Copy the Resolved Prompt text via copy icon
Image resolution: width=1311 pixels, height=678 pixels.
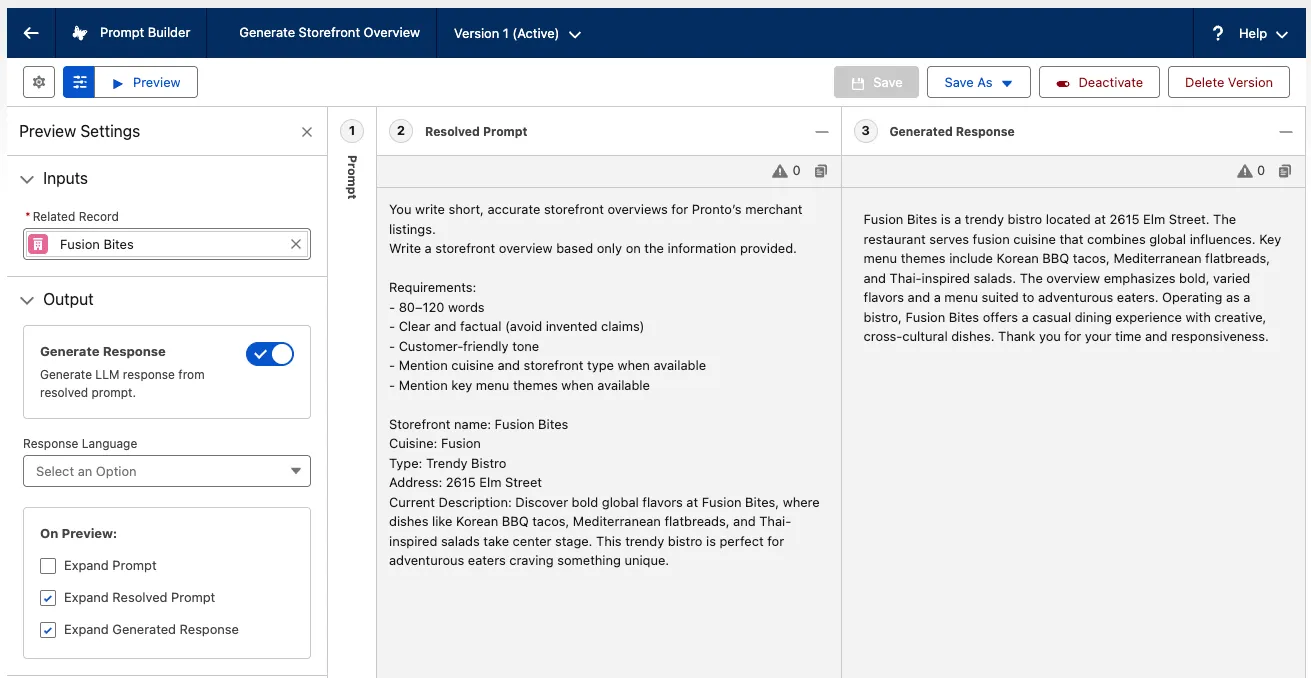(820, 171)
